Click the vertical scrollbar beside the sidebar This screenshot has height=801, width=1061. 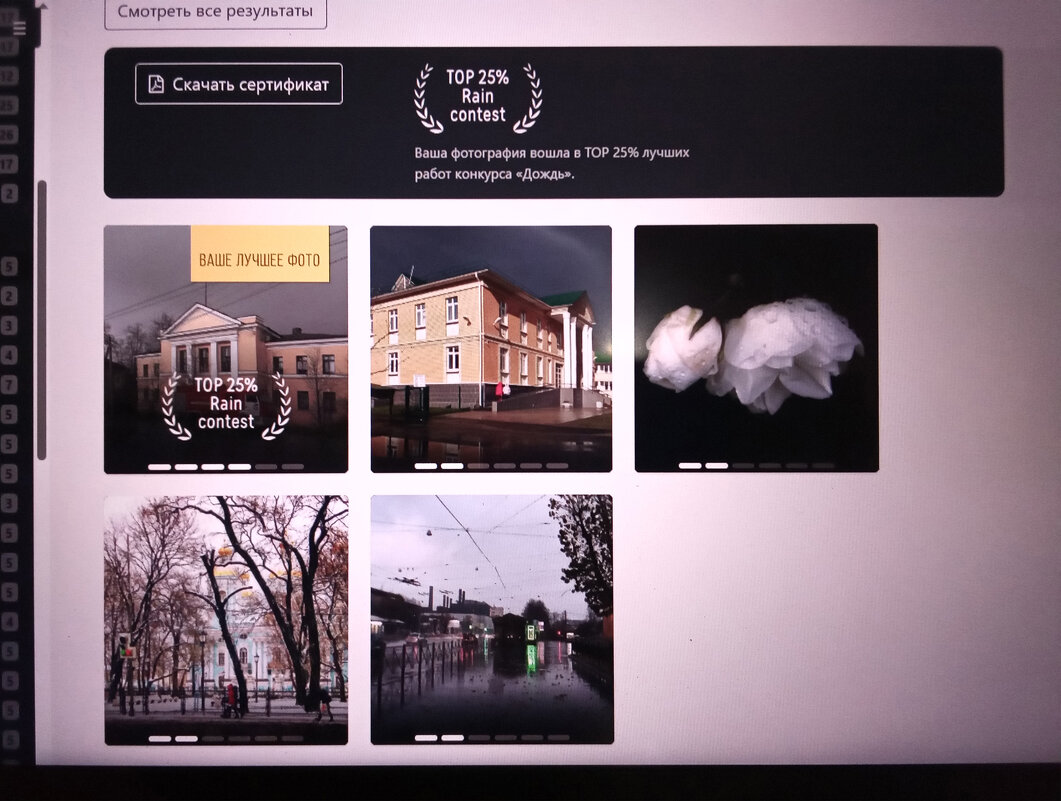click(41, 320)
